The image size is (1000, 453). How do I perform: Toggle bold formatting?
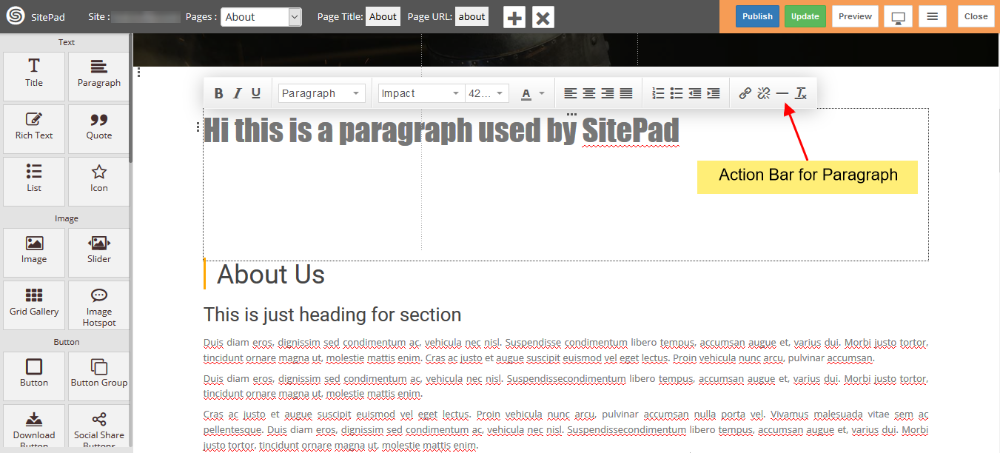(219, 93)
